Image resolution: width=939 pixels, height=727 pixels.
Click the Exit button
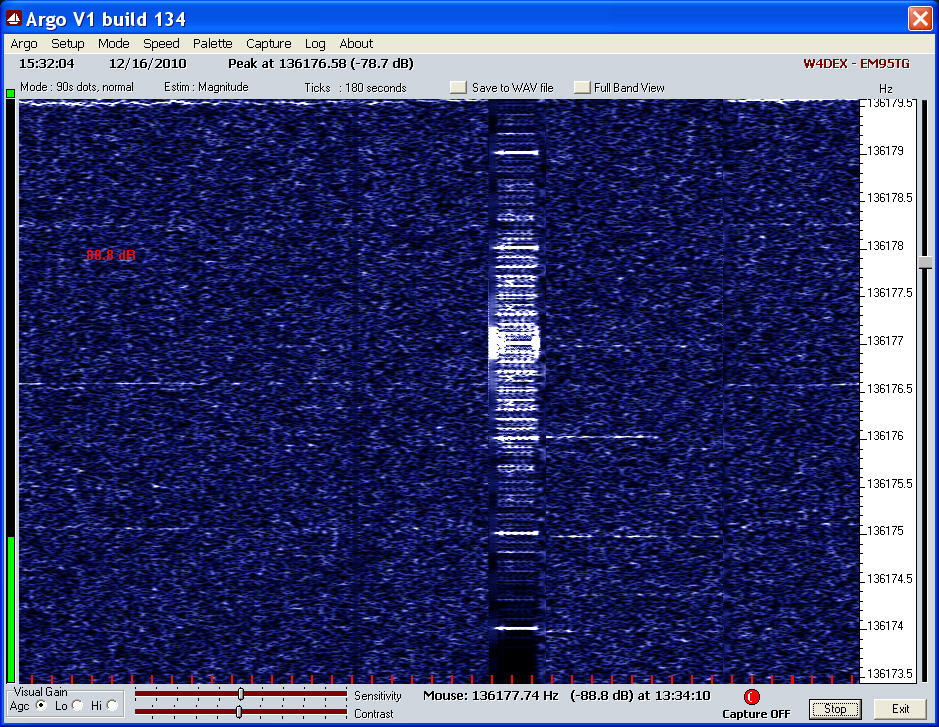900,709
